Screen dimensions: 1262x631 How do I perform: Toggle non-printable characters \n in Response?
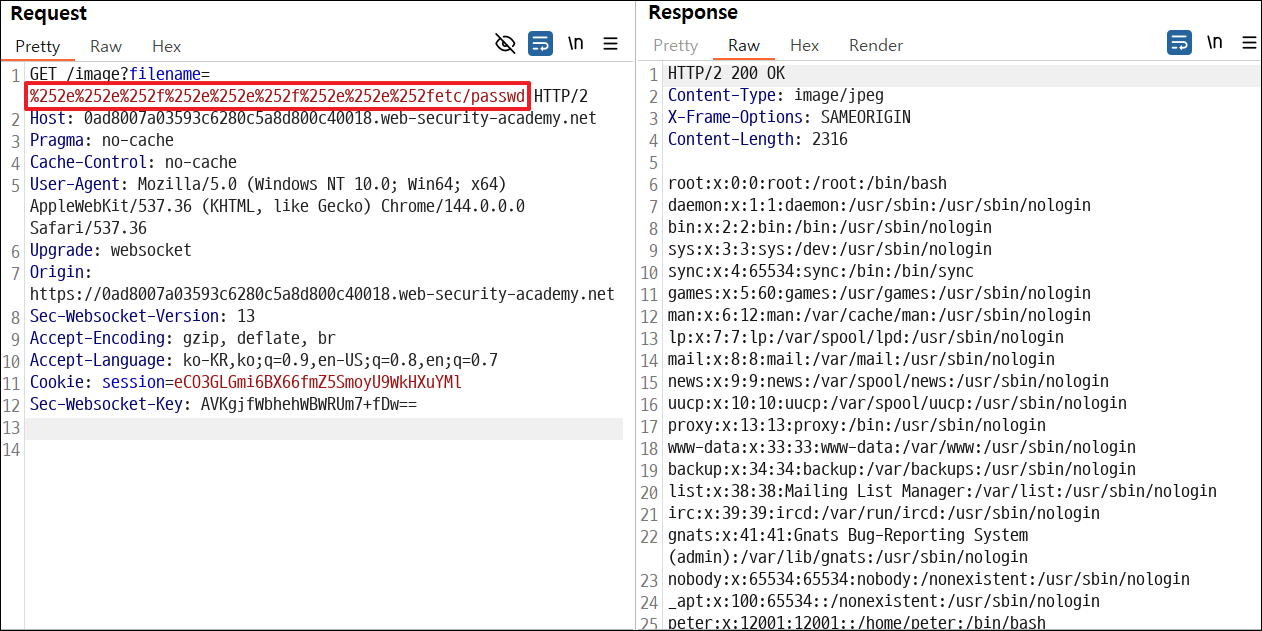pyautogui.click(x=1215, y=42)
